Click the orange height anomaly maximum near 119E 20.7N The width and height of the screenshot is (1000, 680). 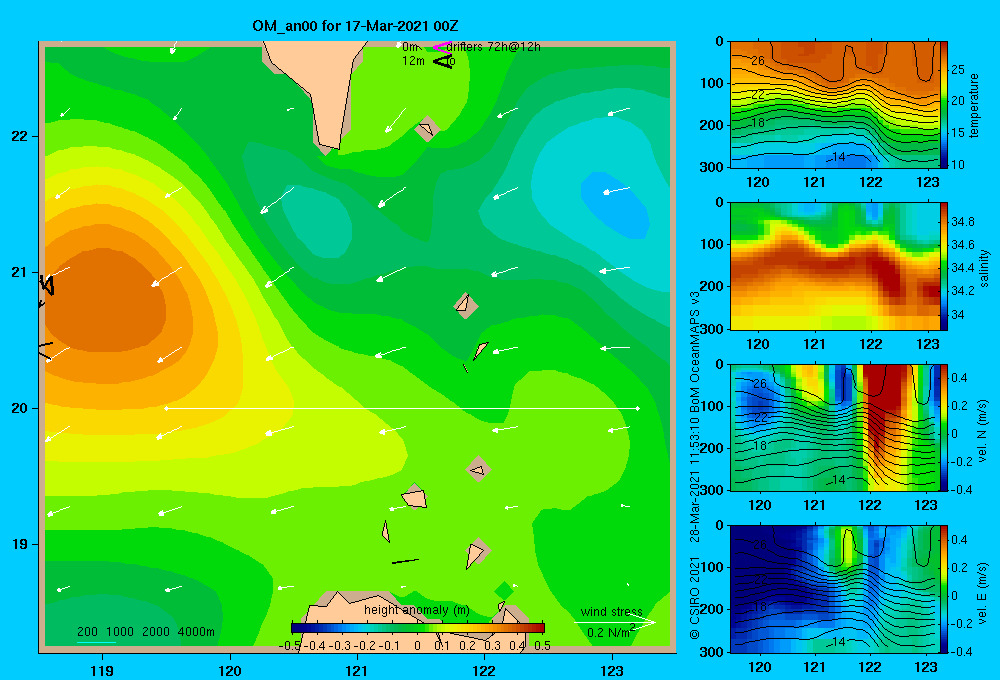pyautogui.click(x=105, y=300)
